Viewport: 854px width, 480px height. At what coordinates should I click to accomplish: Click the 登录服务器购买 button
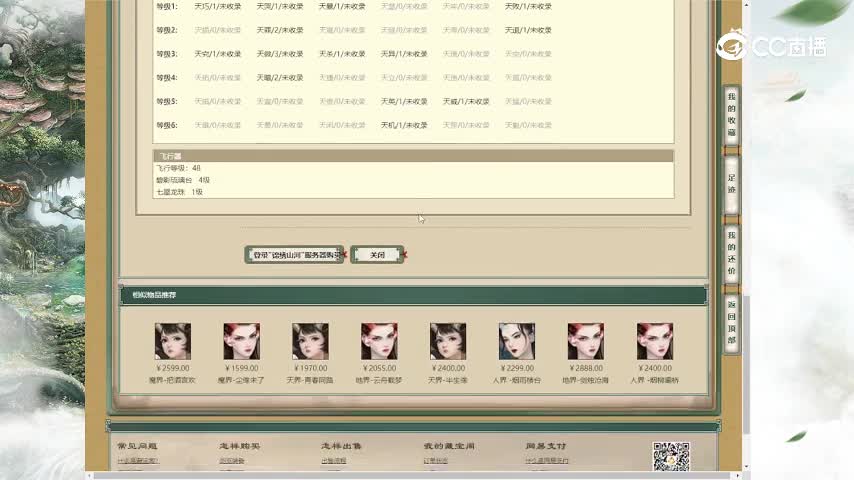point(295,254)
